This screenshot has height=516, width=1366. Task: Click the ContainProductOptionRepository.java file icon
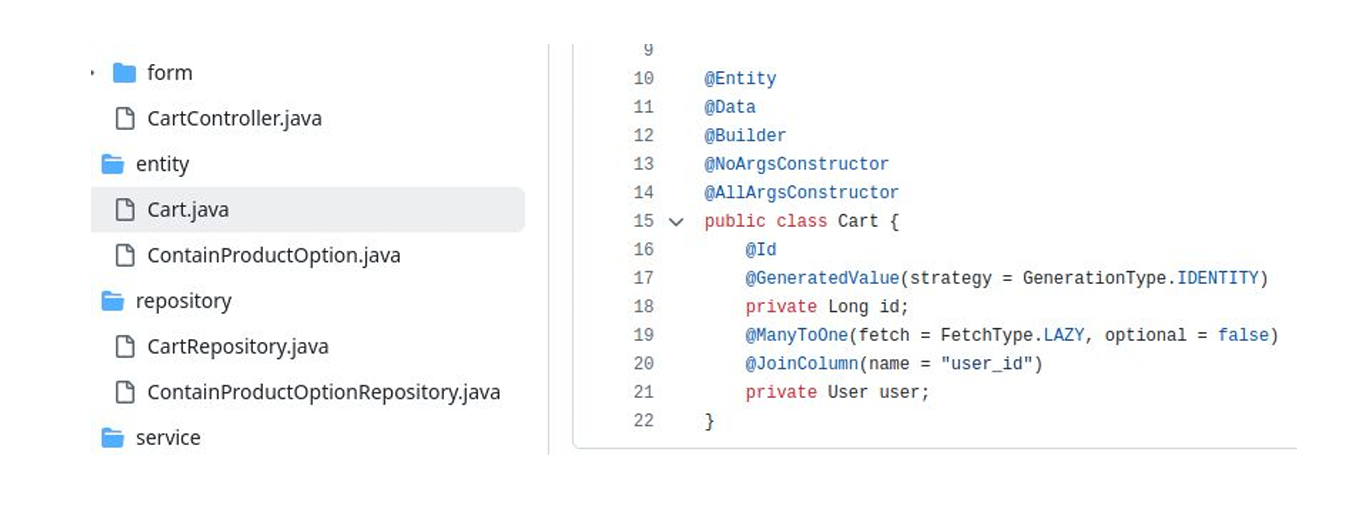[x=125, y=393]
